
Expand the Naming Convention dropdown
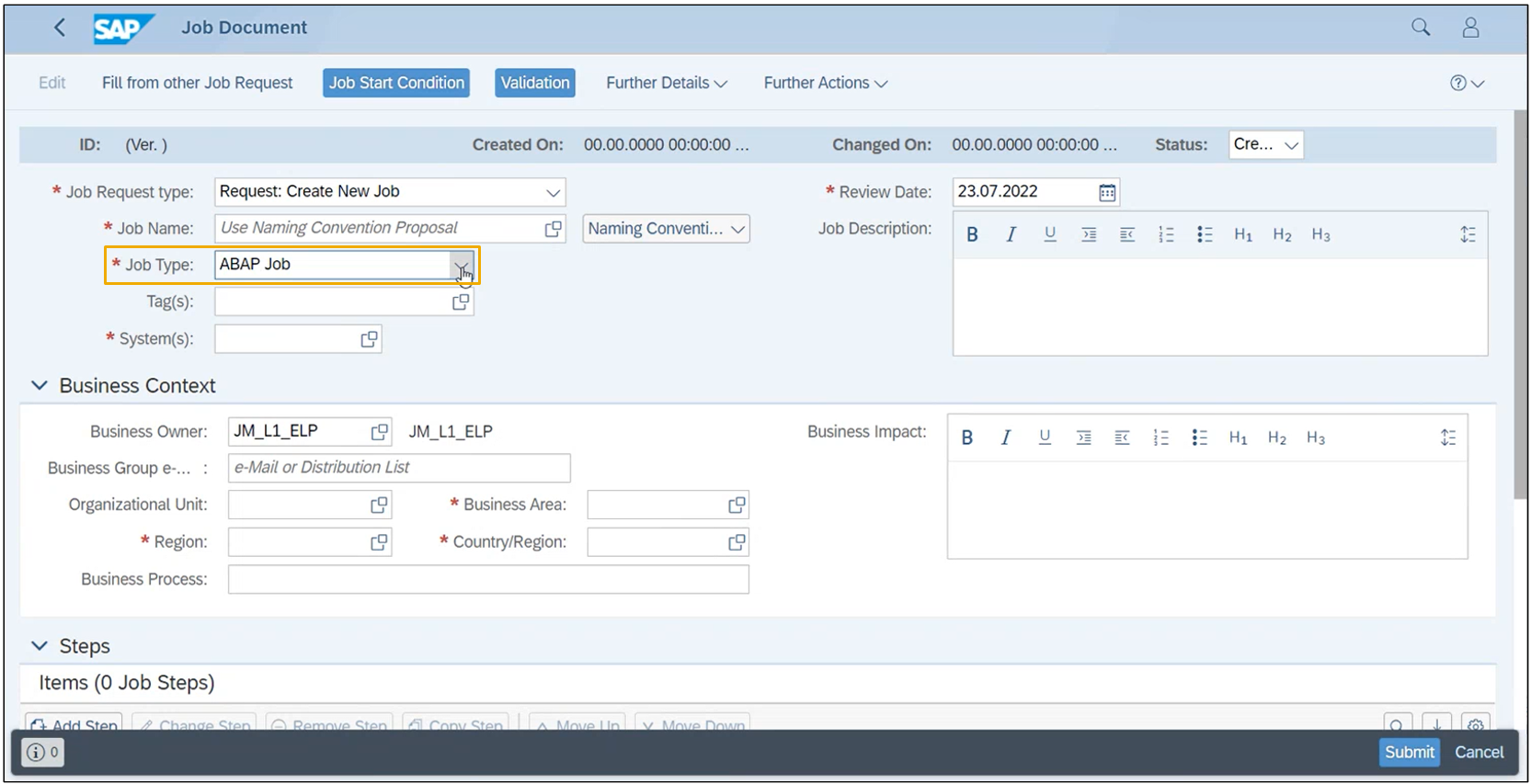tap(667, 229)
